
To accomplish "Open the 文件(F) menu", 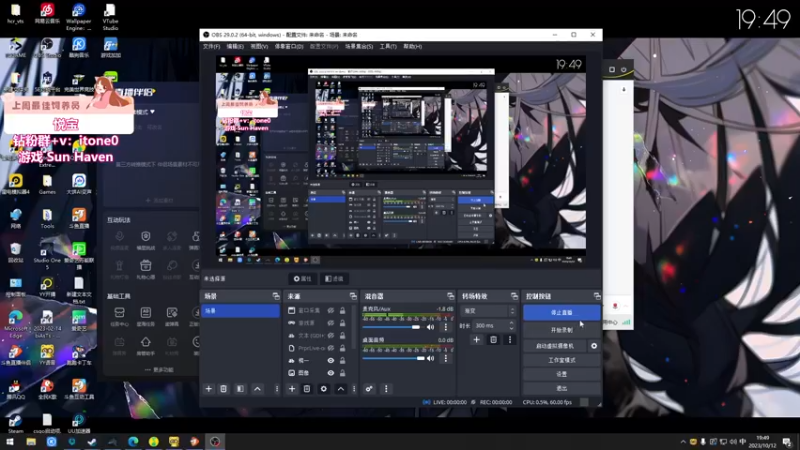I will [211, 46].
